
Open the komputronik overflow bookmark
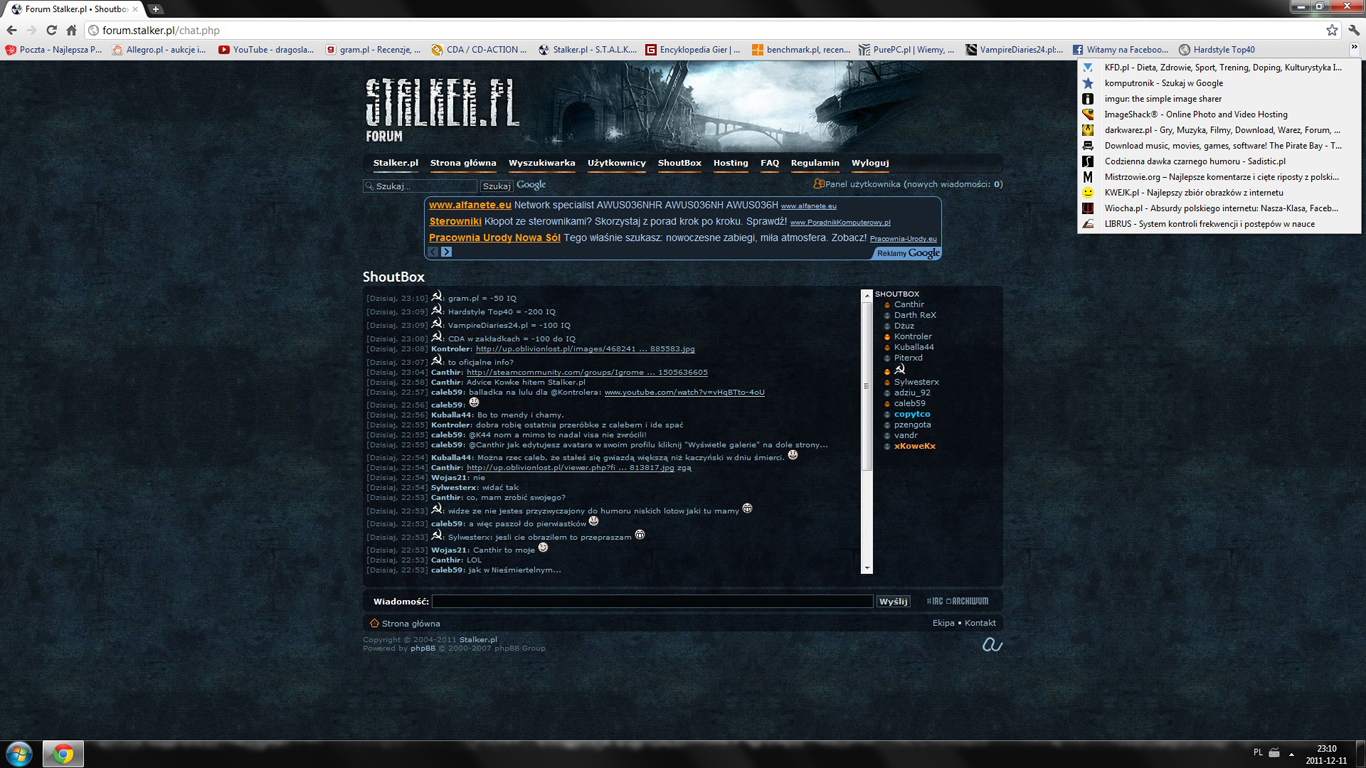coord(1218,83)
